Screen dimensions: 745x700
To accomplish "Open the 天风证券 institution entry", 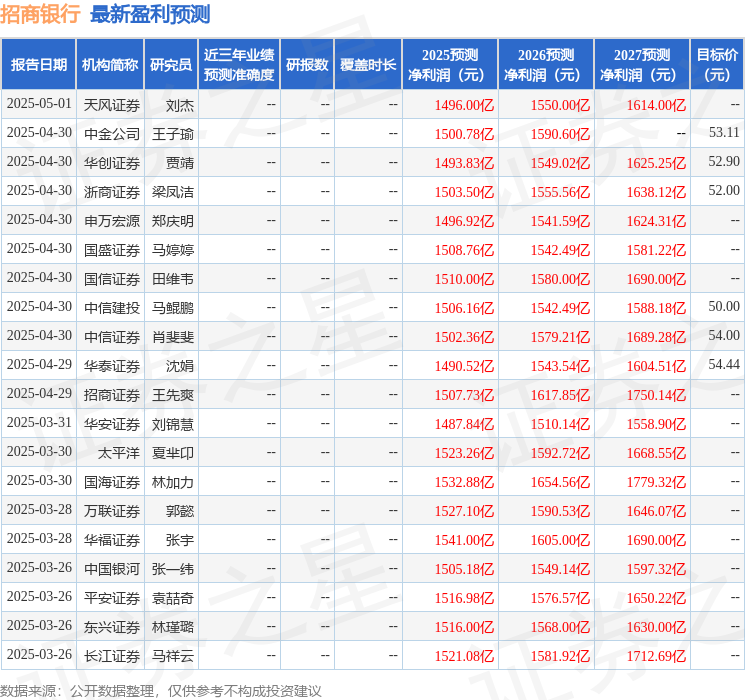I will click(111, 104).
